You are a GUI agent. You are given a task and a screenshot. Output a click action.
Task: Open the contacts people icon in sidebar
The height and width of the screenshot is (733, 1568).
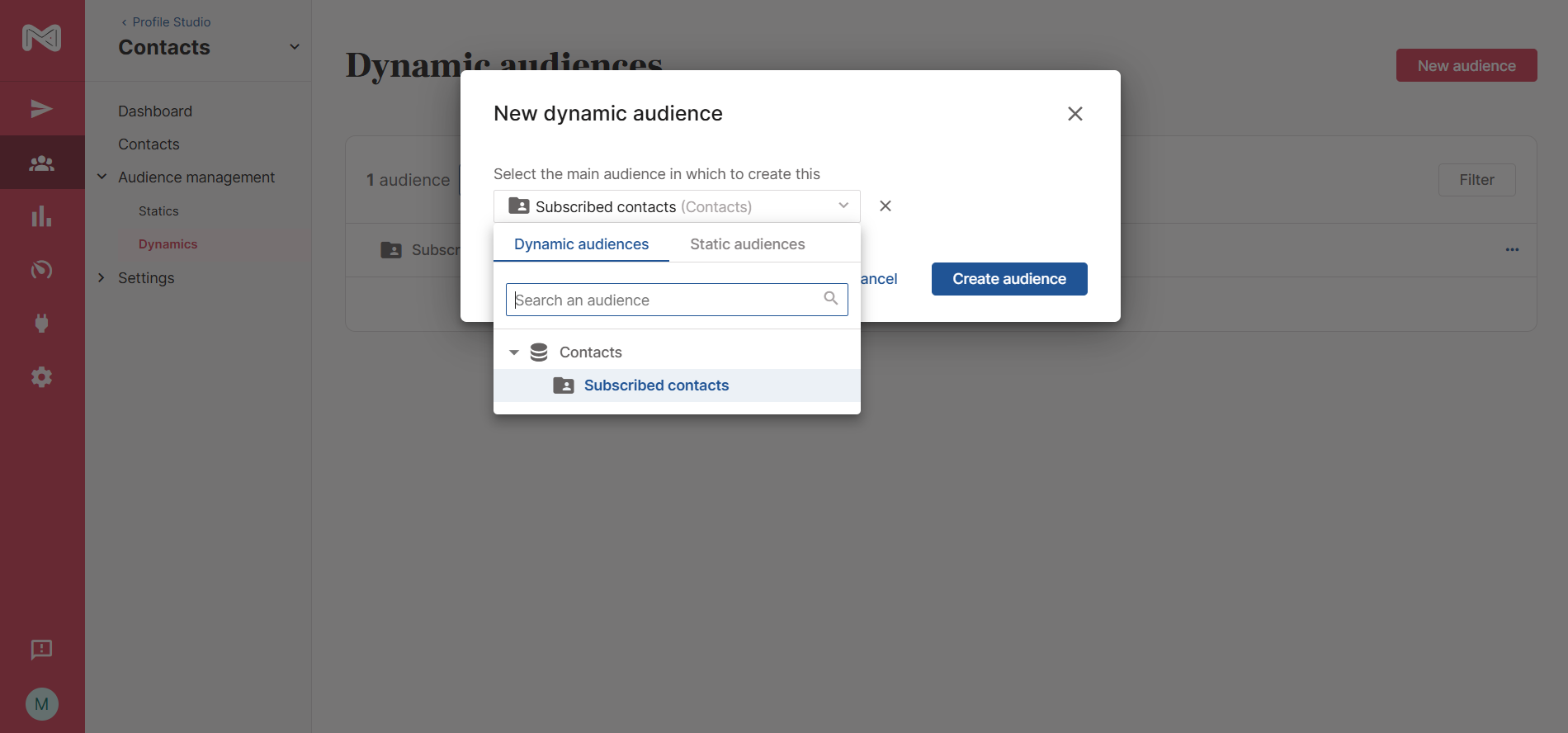pyautogui.click(x=41, y=163)
